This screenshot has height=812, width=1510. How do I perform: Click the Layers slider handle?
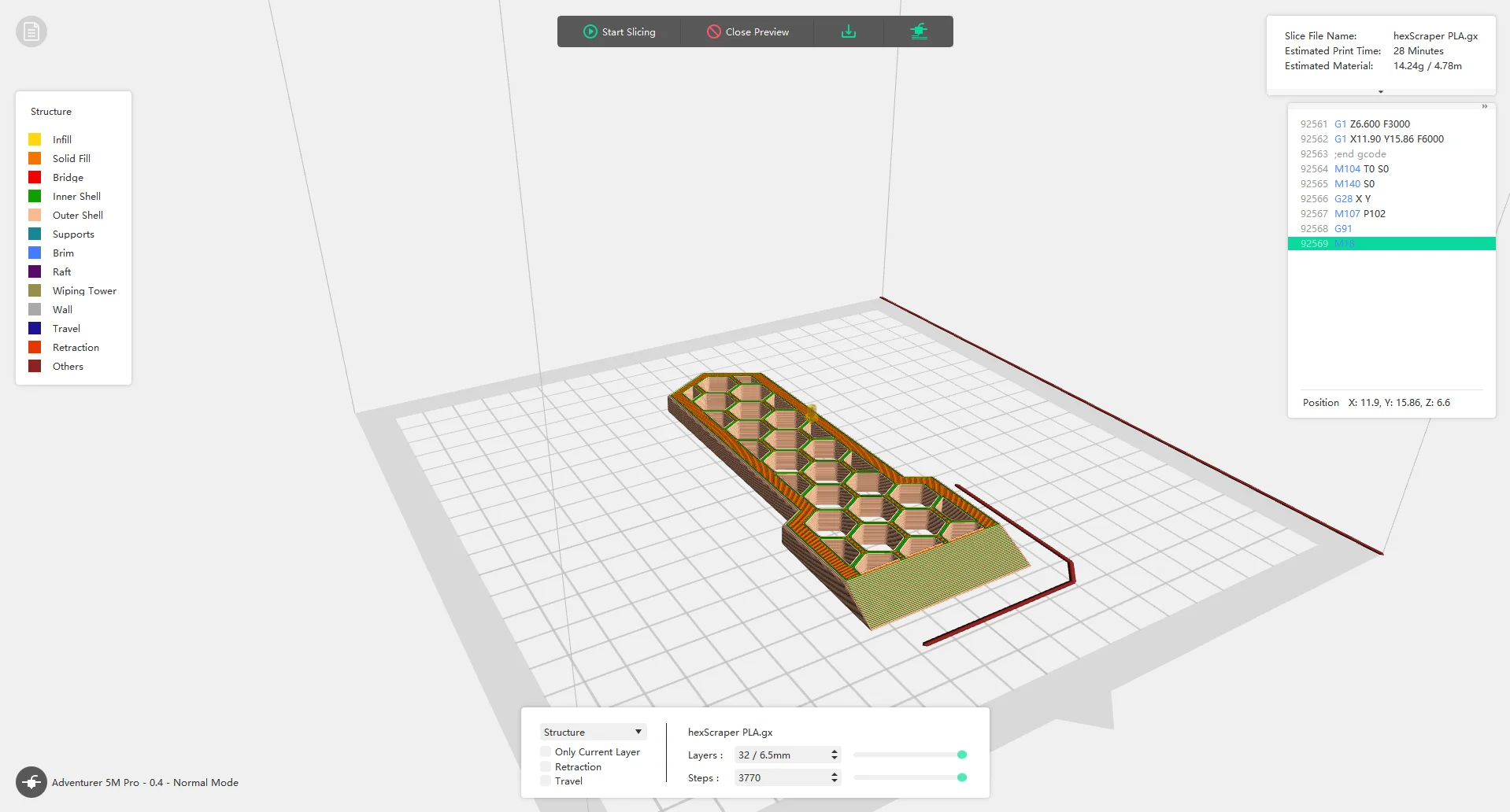(962, 755)
